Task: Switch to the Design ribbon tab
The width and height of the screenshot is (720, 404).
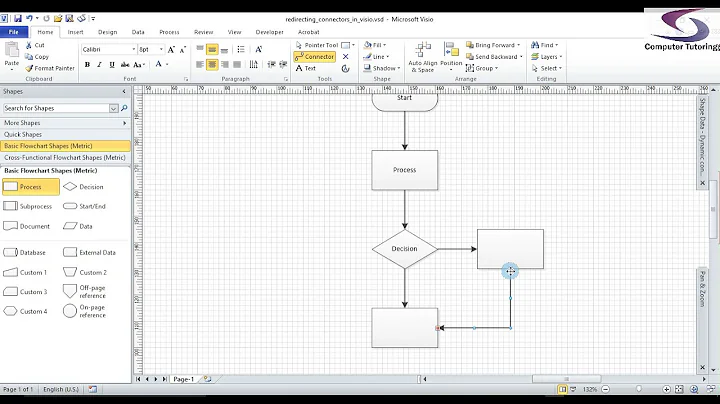Action: [107, 32]
